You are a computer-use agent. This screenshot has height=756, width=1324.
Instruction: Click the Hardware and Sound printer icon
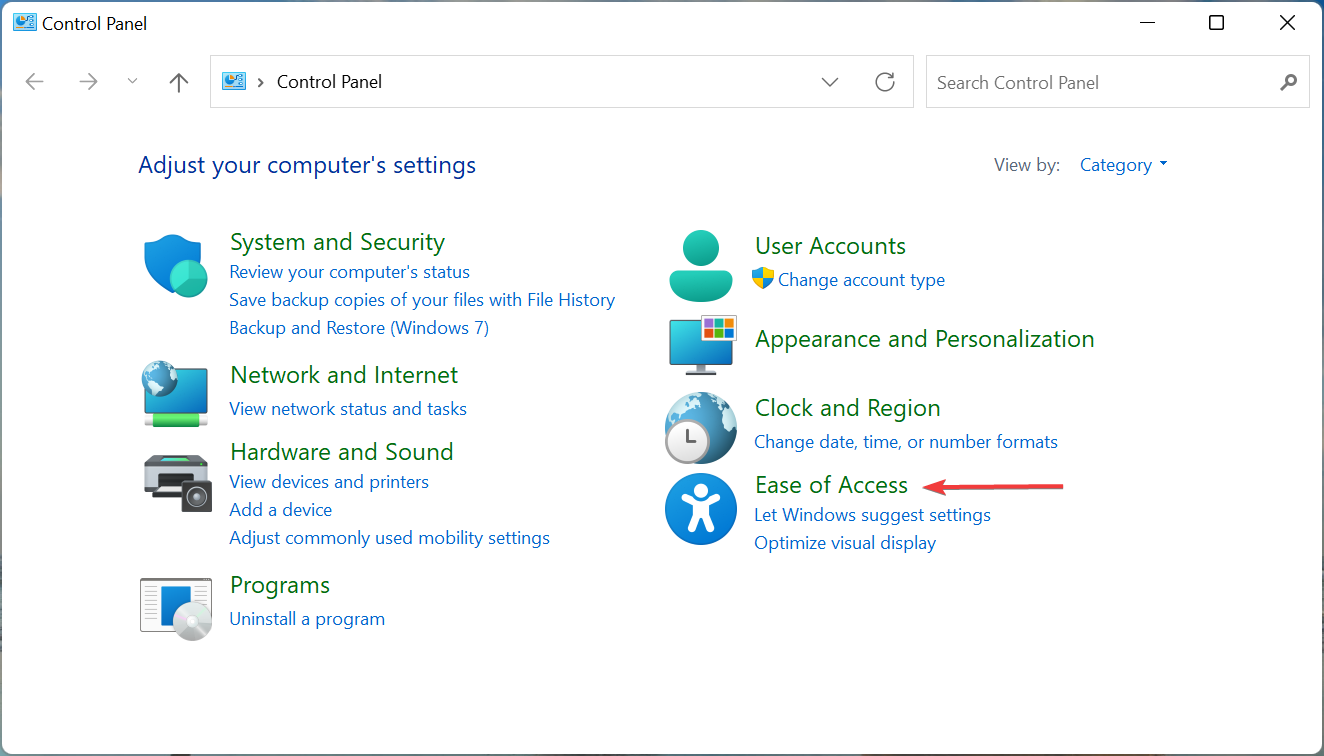click(x=177, y=483)
